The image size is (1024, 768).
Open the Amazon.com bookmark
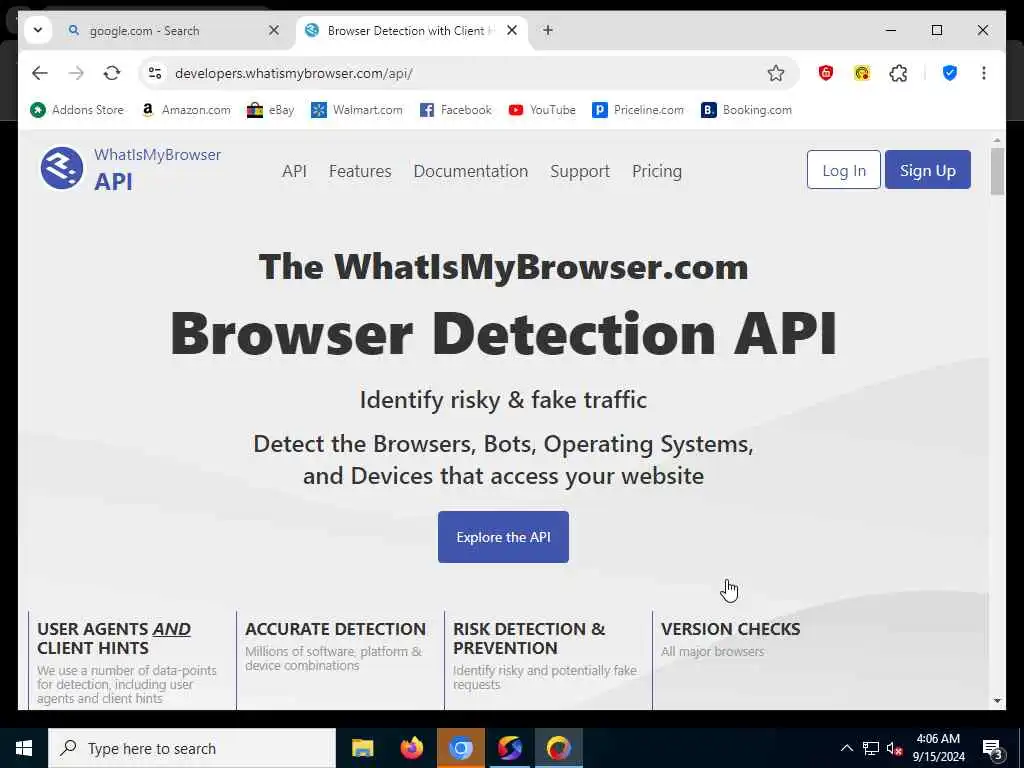coord(186,110)
